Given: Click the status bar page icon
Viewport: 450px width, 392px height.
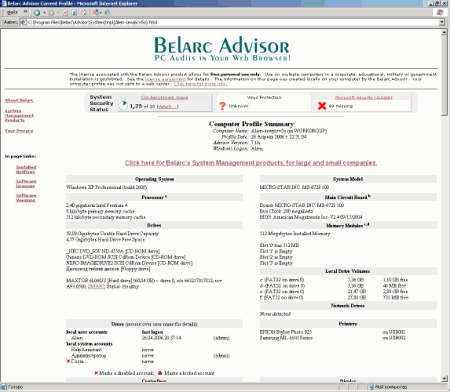Looking at the screenshot, I should pyautogui.click(x=4, y=387).
